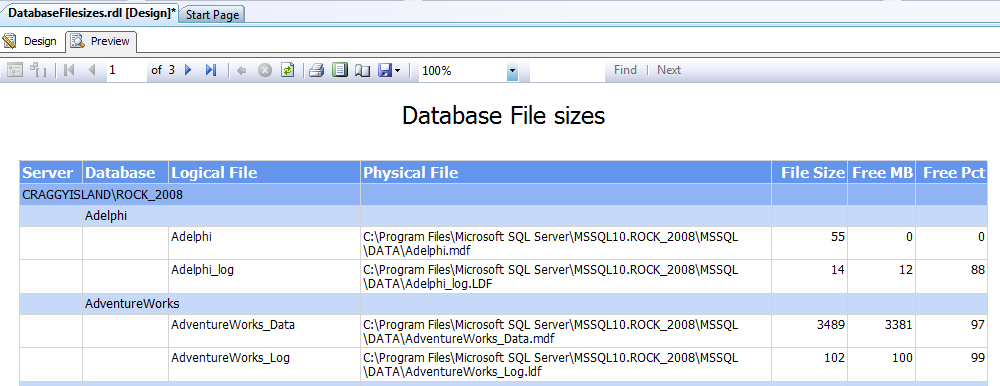Open the Start Page tab
Viewport: 1000px width, 386px height.
coord(212,15)
